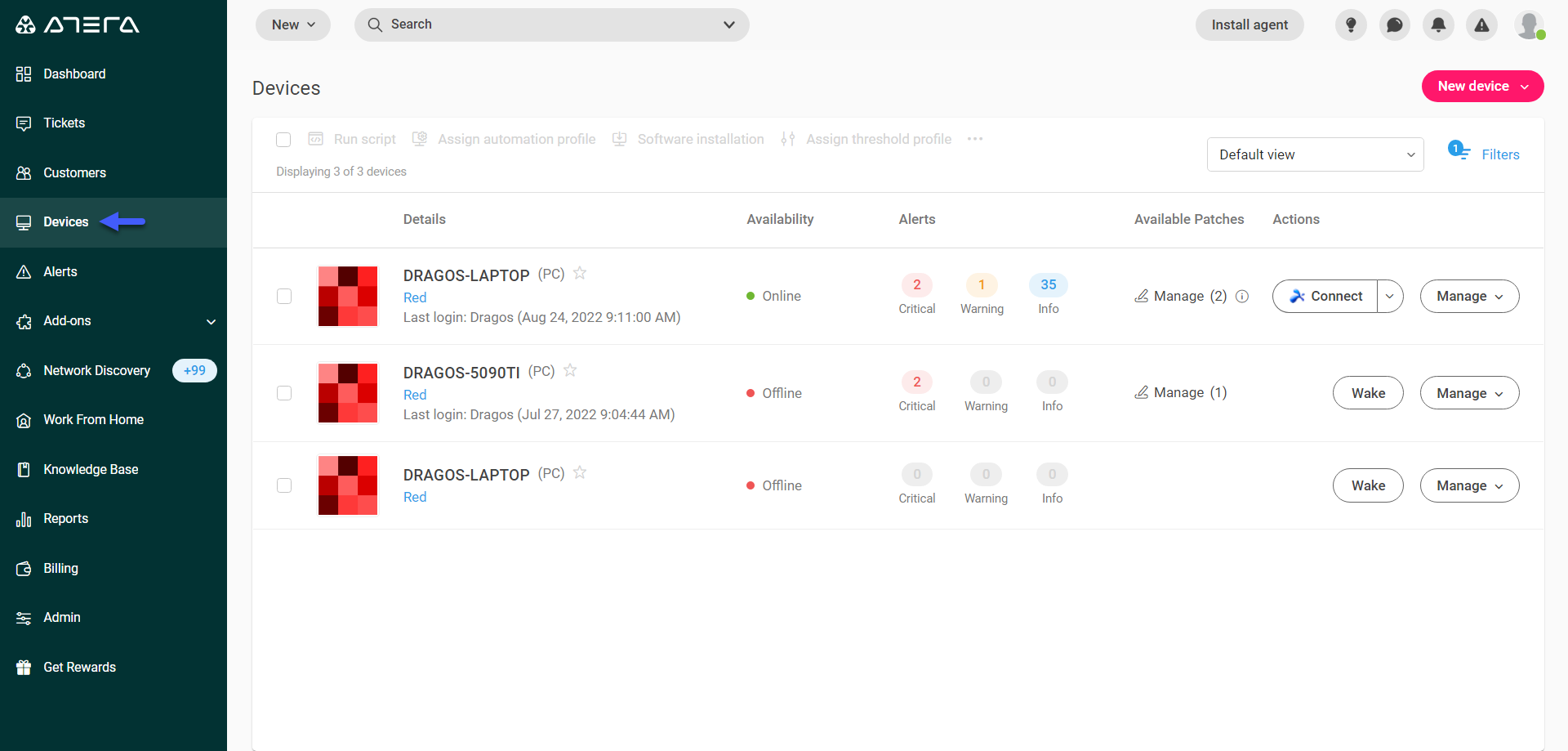Click the red thumbnail of DRAGOS-5090TI
Screen dimensions: 1568x751
(348, 393)
